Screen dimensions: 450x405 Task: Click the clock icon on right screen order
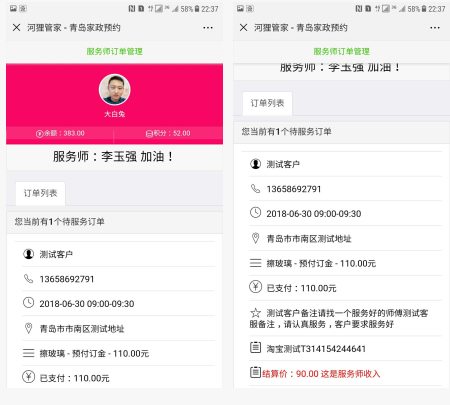(256, 213)
